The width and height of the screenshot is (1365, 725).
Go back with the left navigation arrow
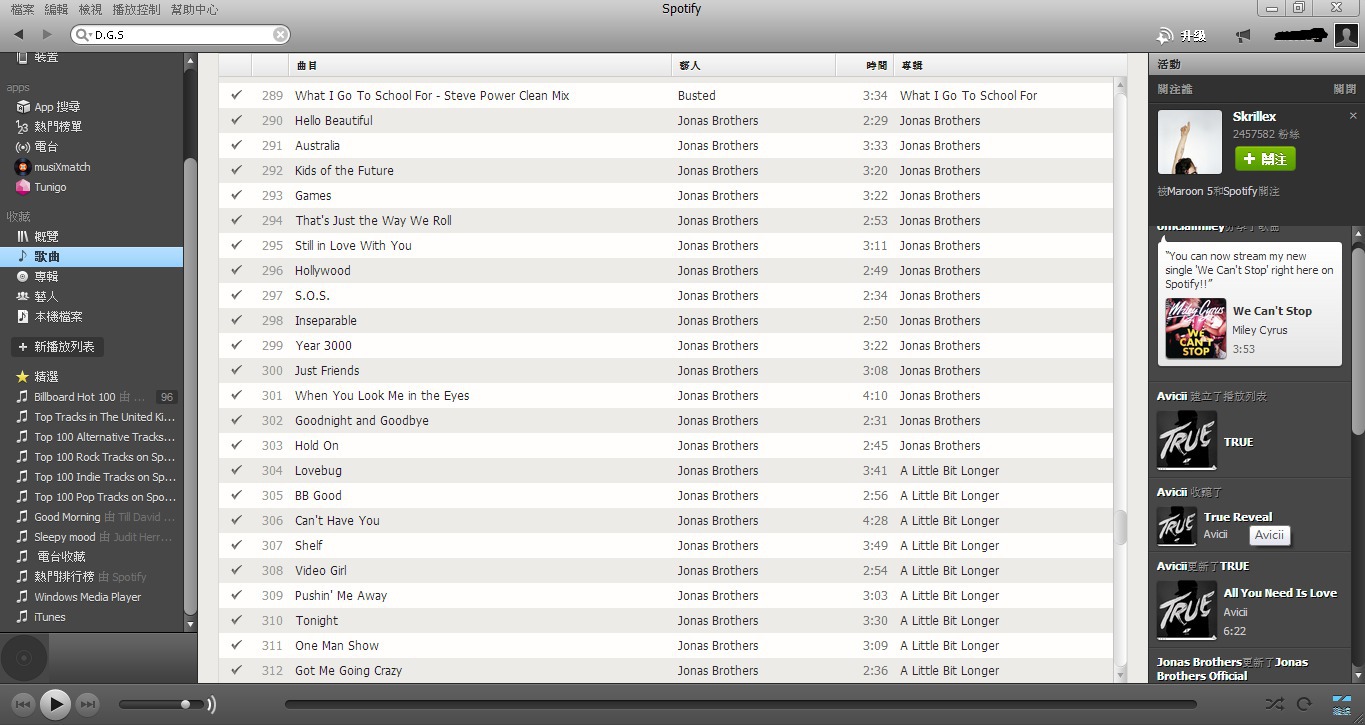click(19, 35)
